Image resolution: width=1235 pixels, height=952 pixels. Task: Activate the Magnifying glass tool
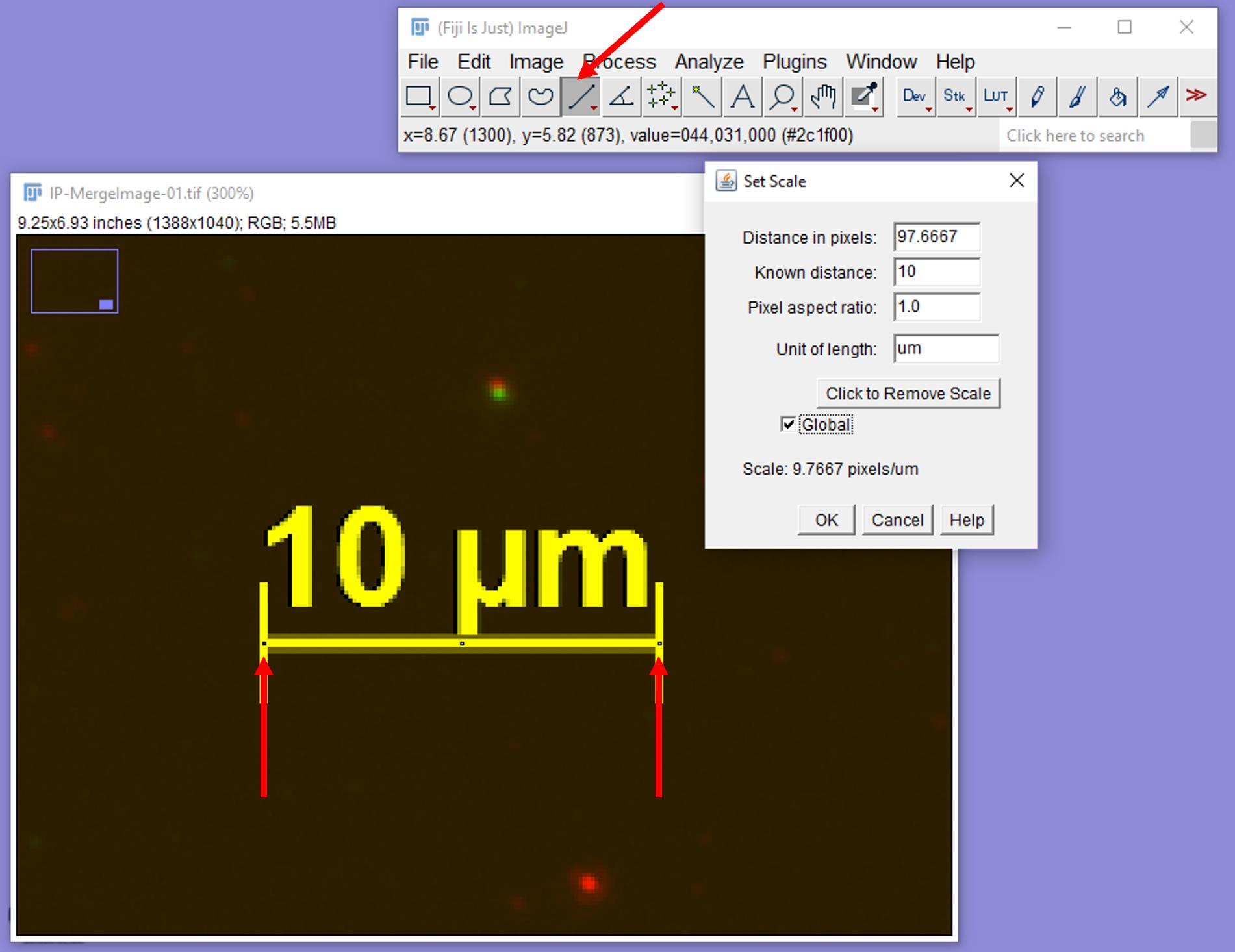click(x=782, y=97)
